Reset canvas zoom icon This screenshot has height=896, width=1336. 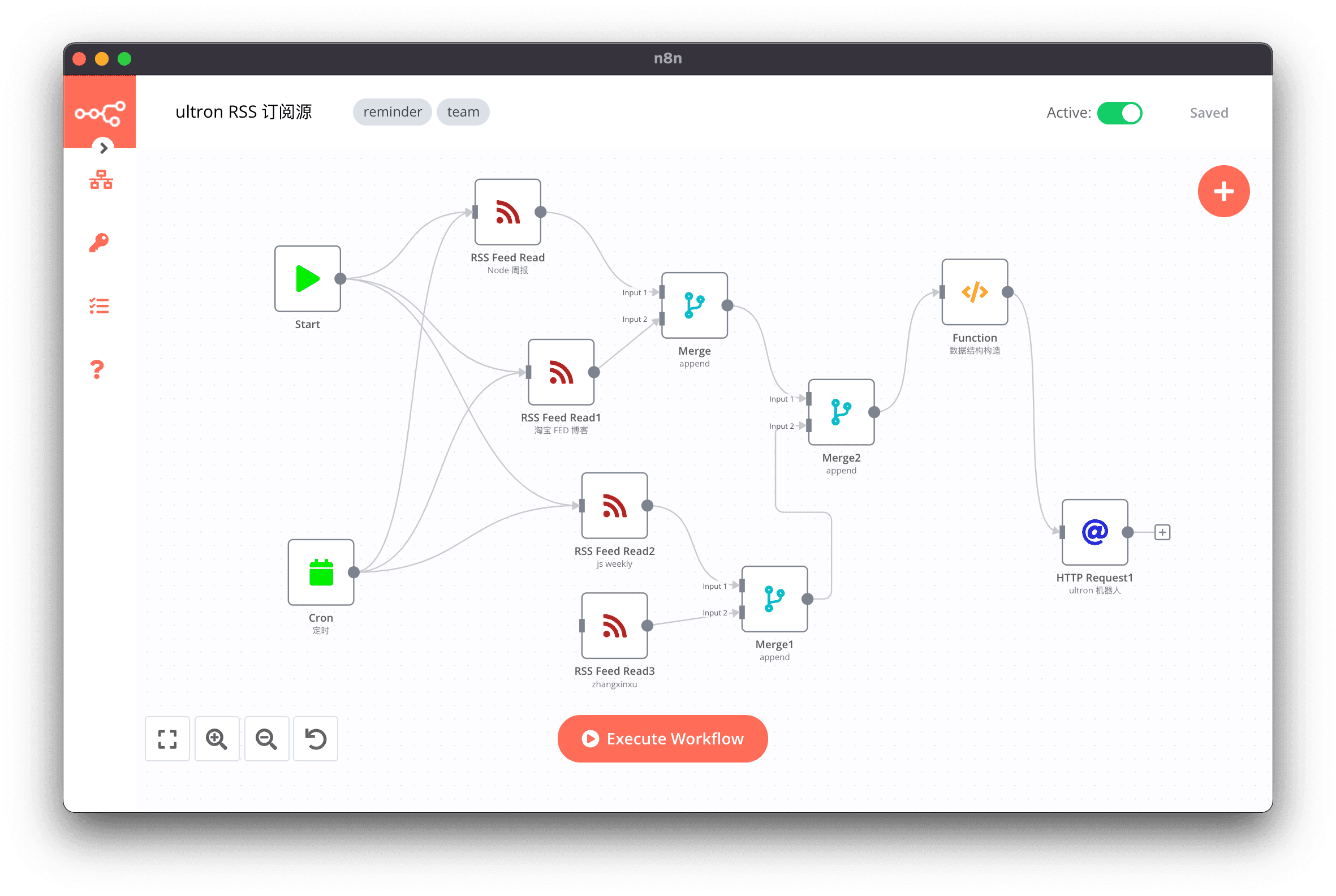tap(316, 739)
